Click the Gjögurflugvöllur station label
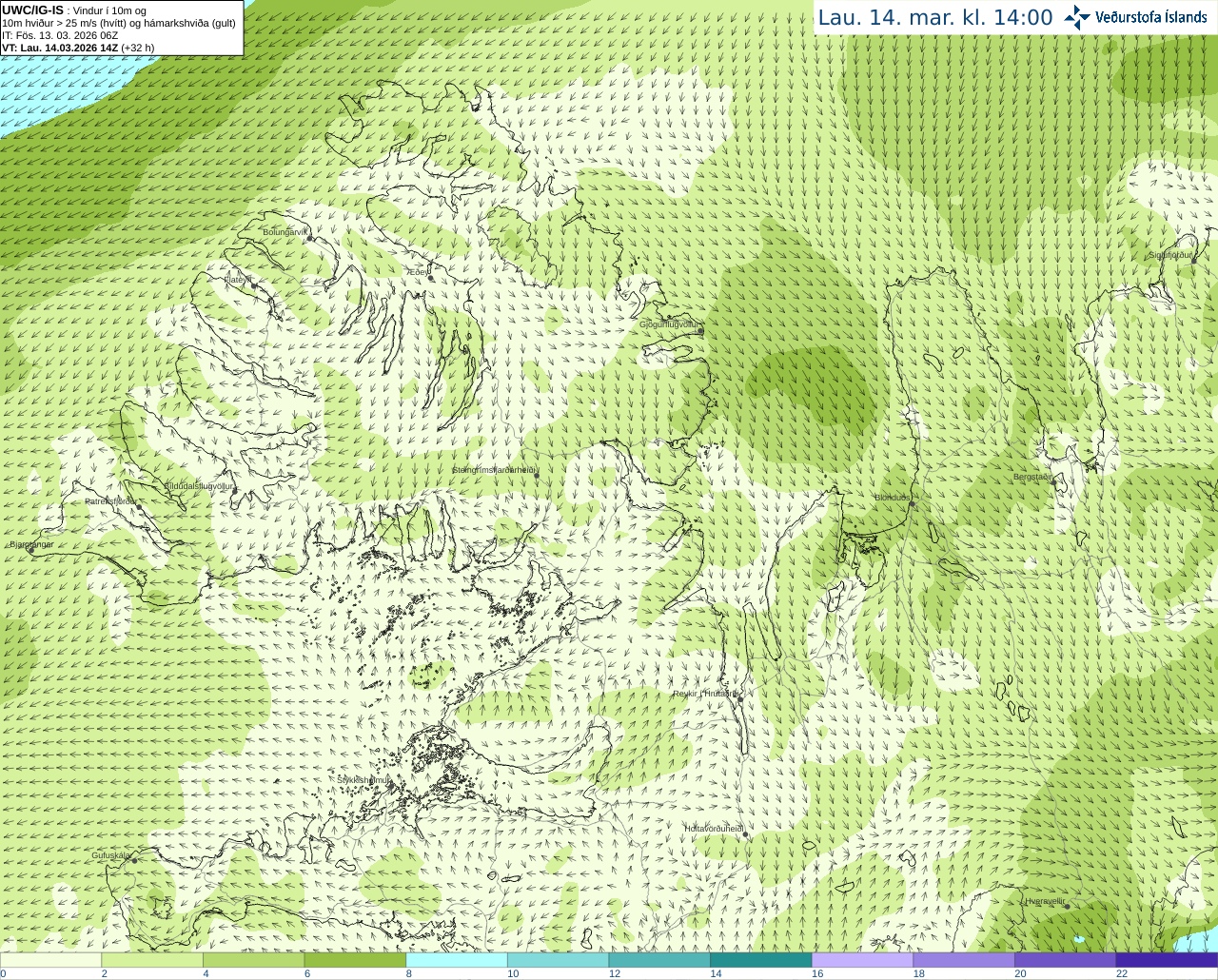 coord(670,324)
